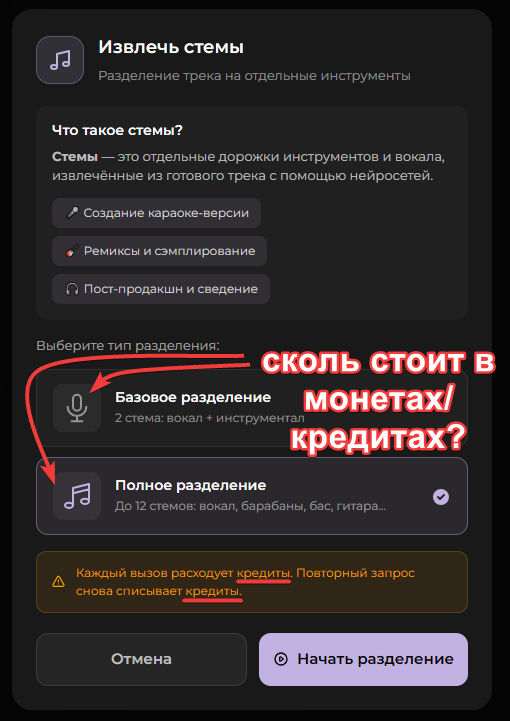Click the Пост-продакшн и сведение chip
This screenshot has width=510, height=721.
161,289
